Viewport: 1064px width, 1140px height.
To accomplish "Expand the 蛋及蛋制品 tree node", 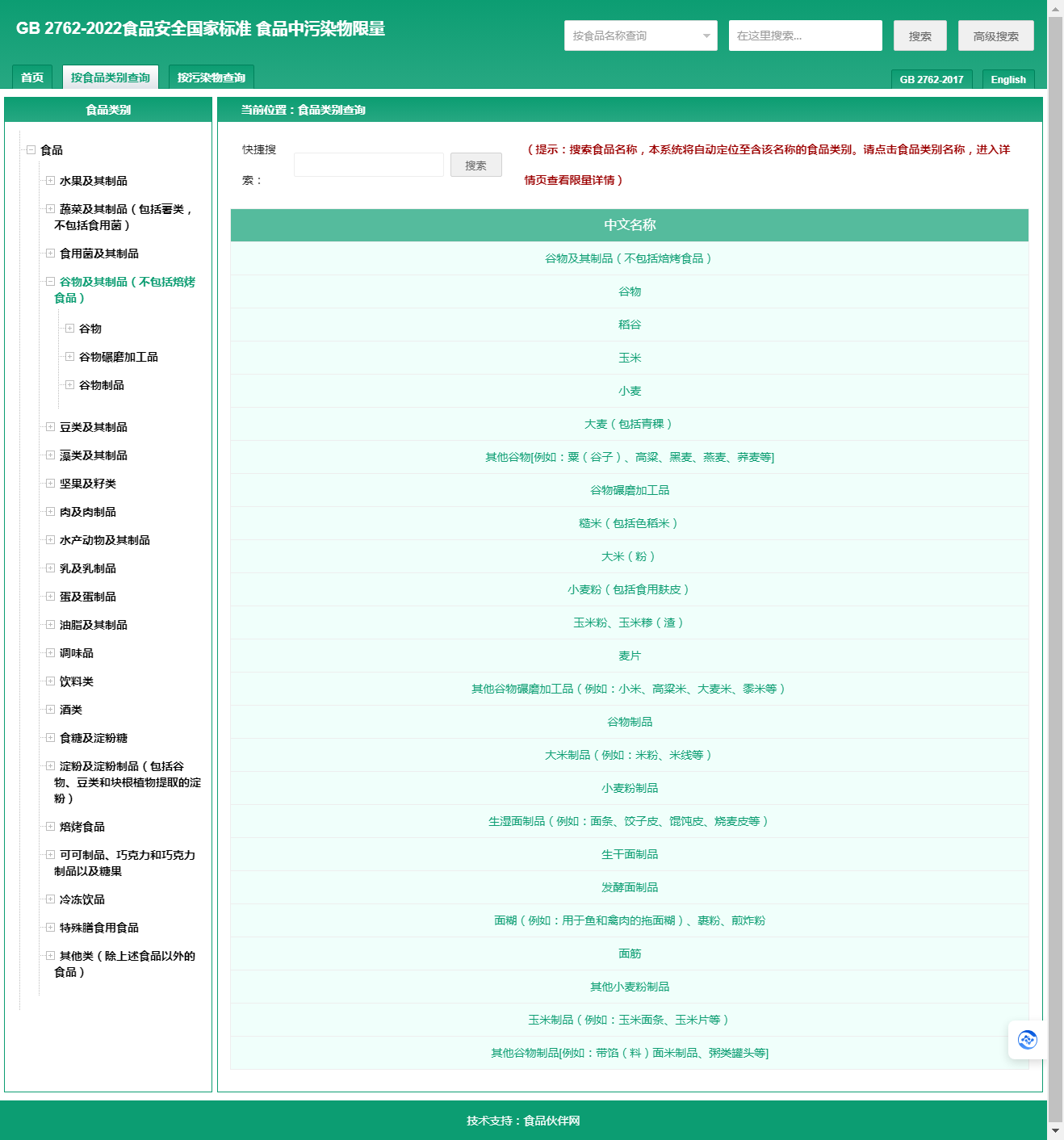I will pos(51,596).
